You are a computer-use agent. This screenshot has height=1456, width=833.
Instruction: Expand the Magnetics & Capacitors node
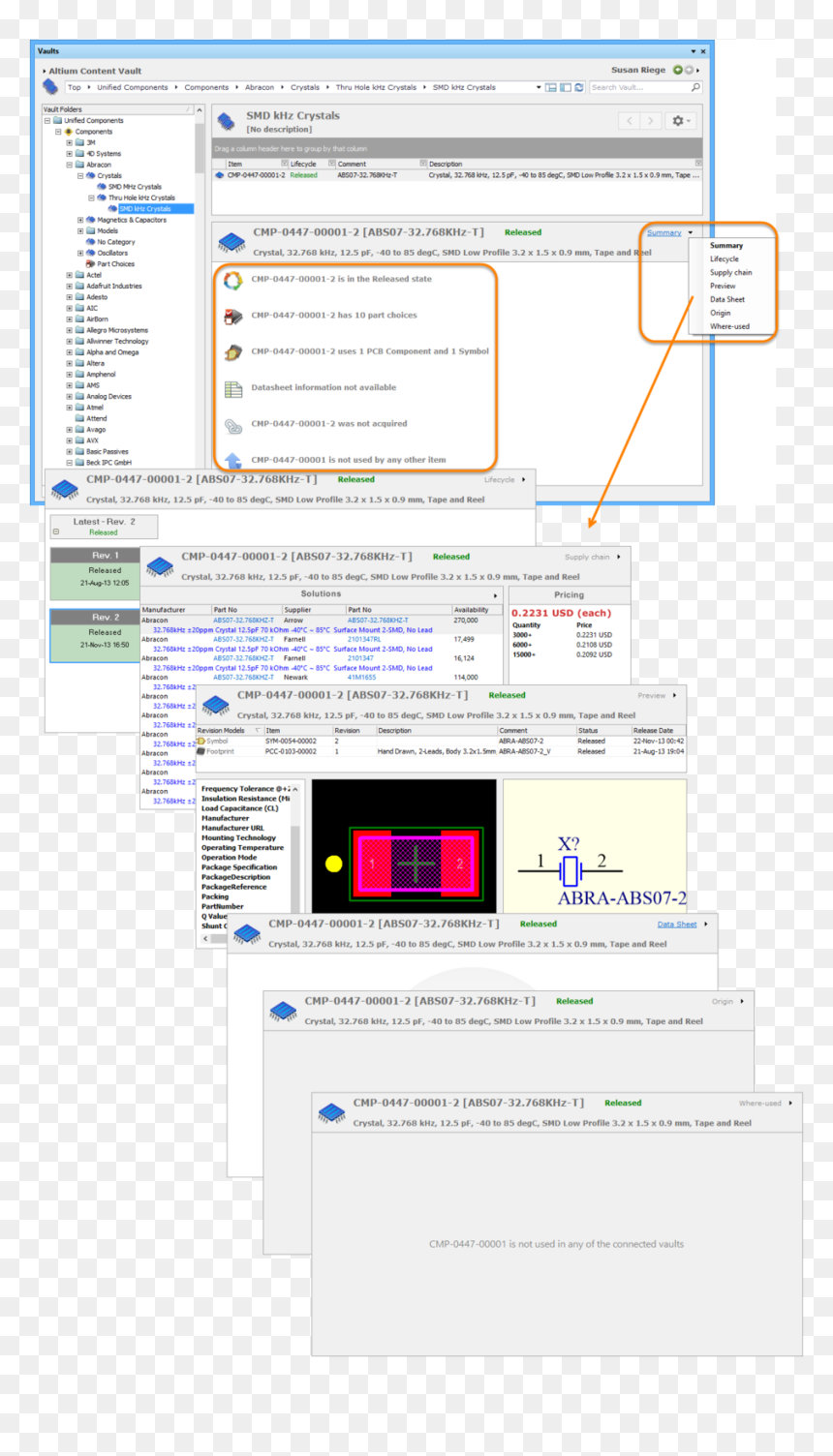(x=79, y=220)
